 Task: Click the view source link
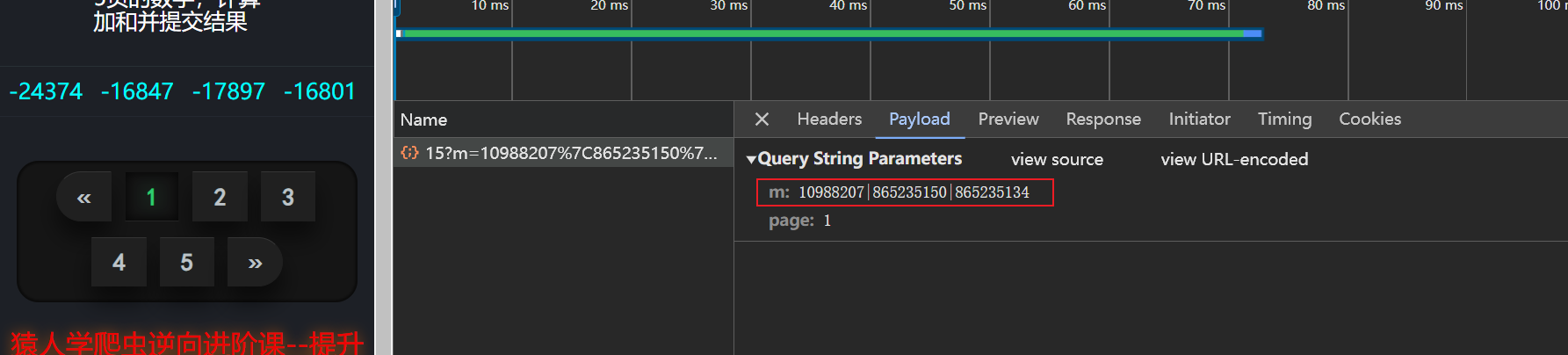[x=1057, y=160]
